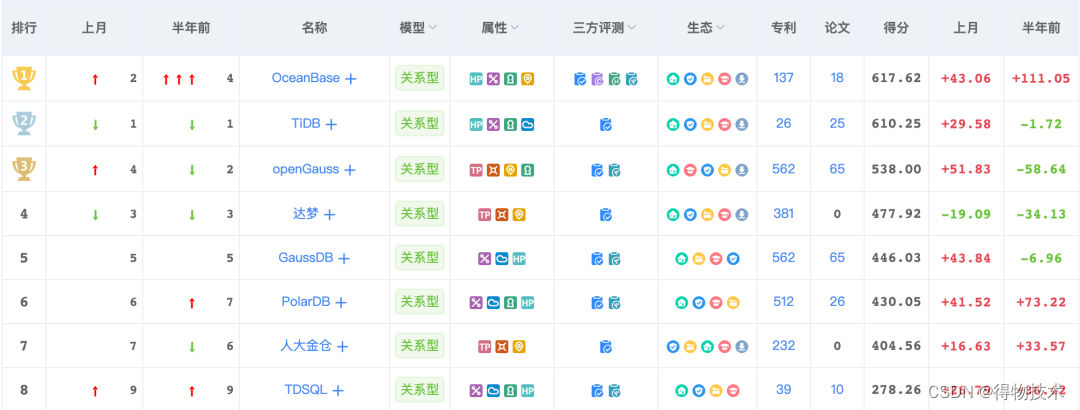Viewport: 1080px width, 410px height.
Task: Click the purple clipboard evaluation icon for OceanBase
Action: [597, 79]
